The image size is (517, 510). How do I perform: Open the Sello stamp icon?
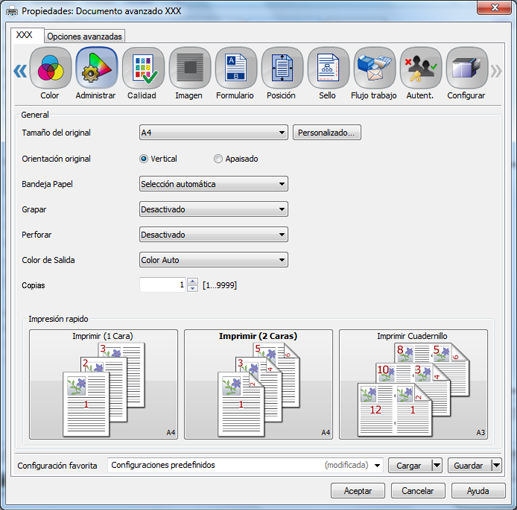328,68
